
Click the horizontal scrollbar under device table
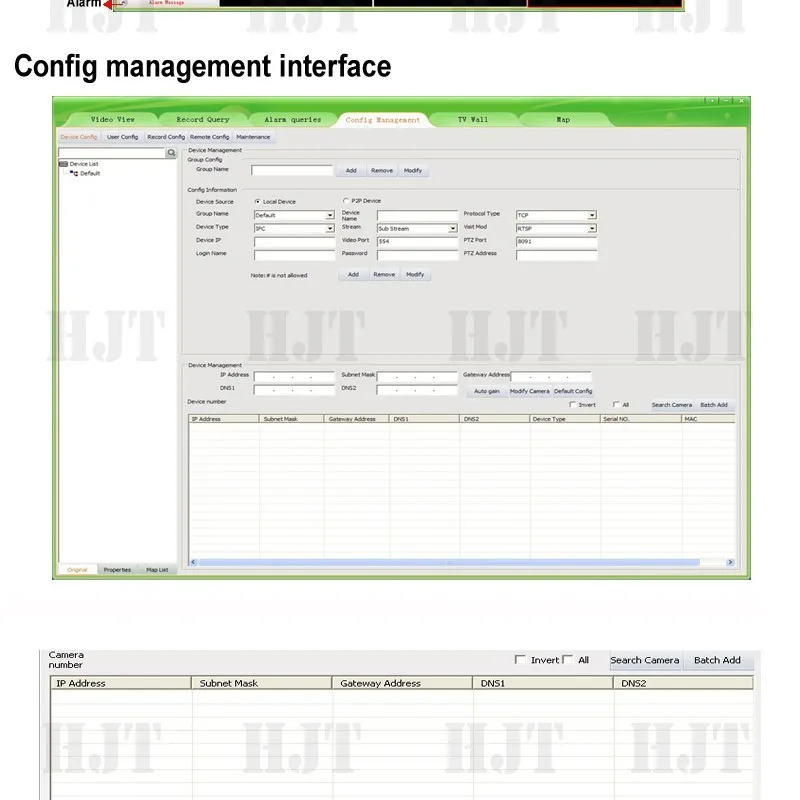point(449,562)
